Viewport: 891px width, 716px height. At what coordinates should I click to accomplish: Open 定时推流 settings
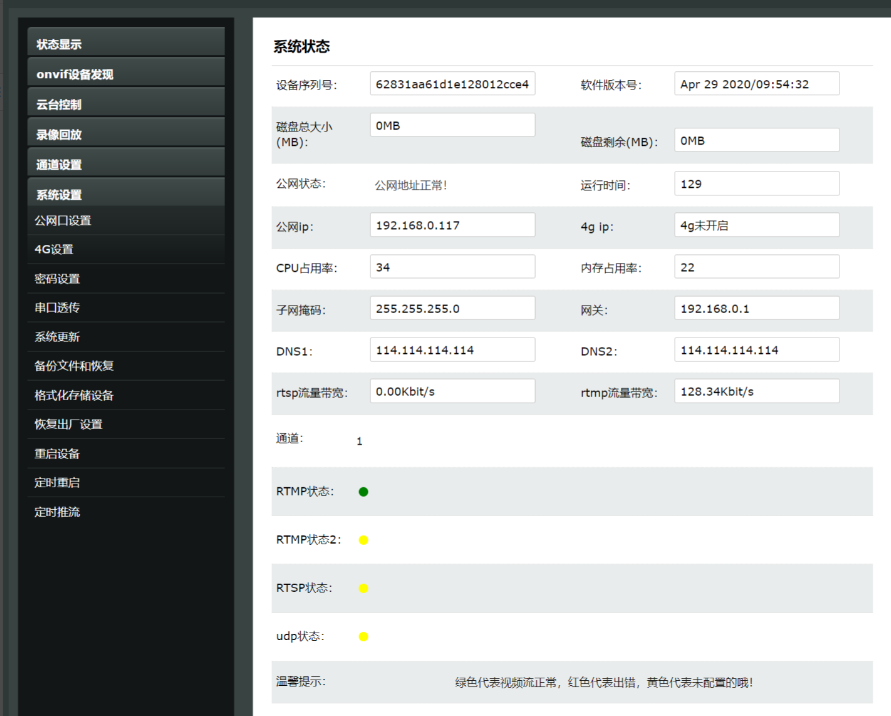[126, 511]
